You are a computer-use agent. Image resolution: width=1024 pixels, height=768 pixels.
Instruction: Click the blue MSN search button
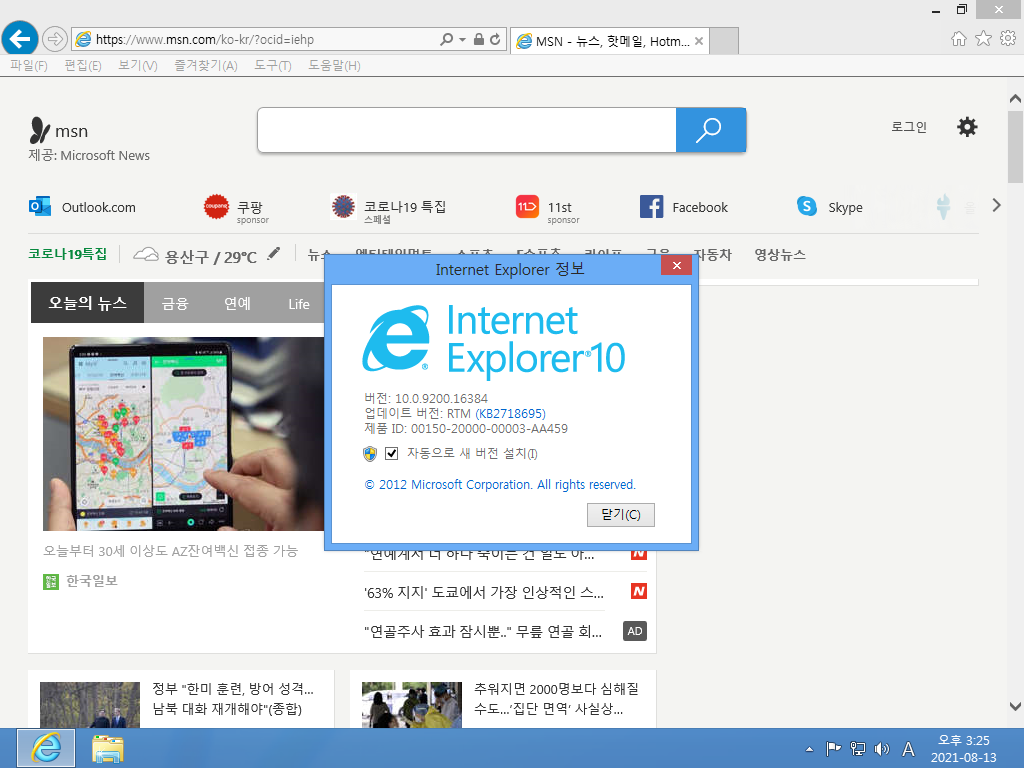pyautogui.click(x=711, y=130)
